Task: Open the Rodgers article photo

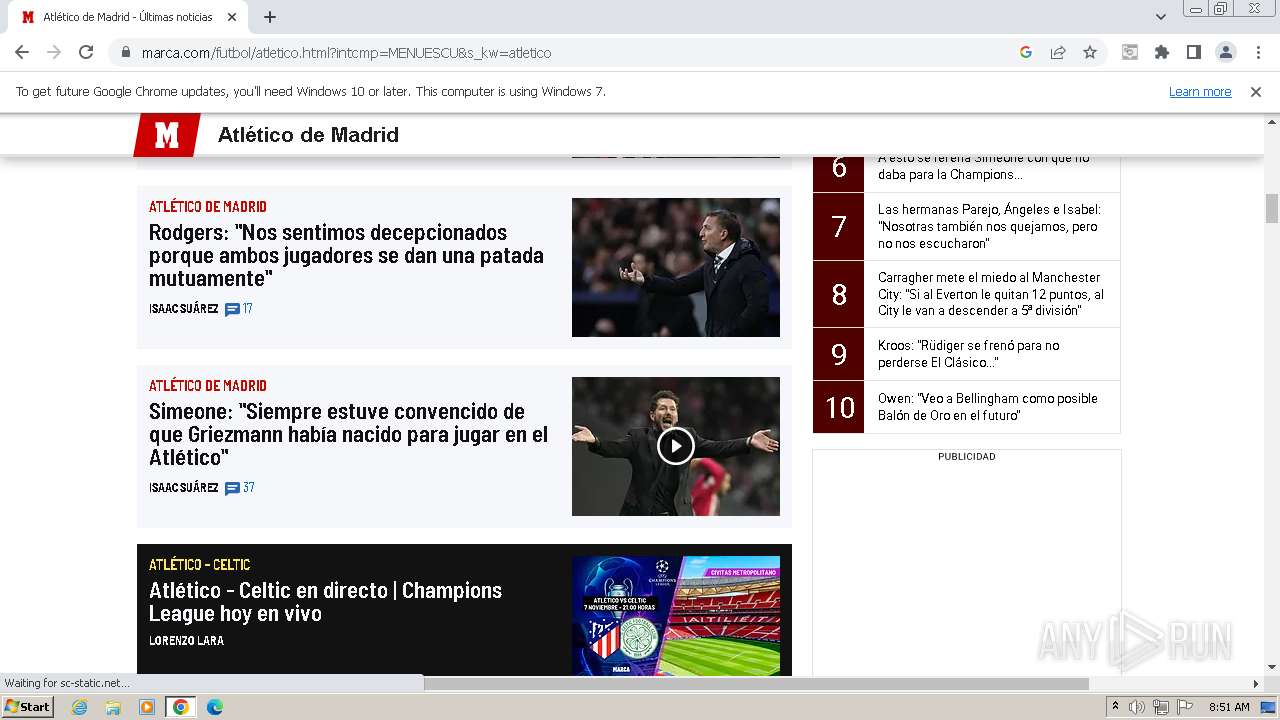Action: (676, 267)
